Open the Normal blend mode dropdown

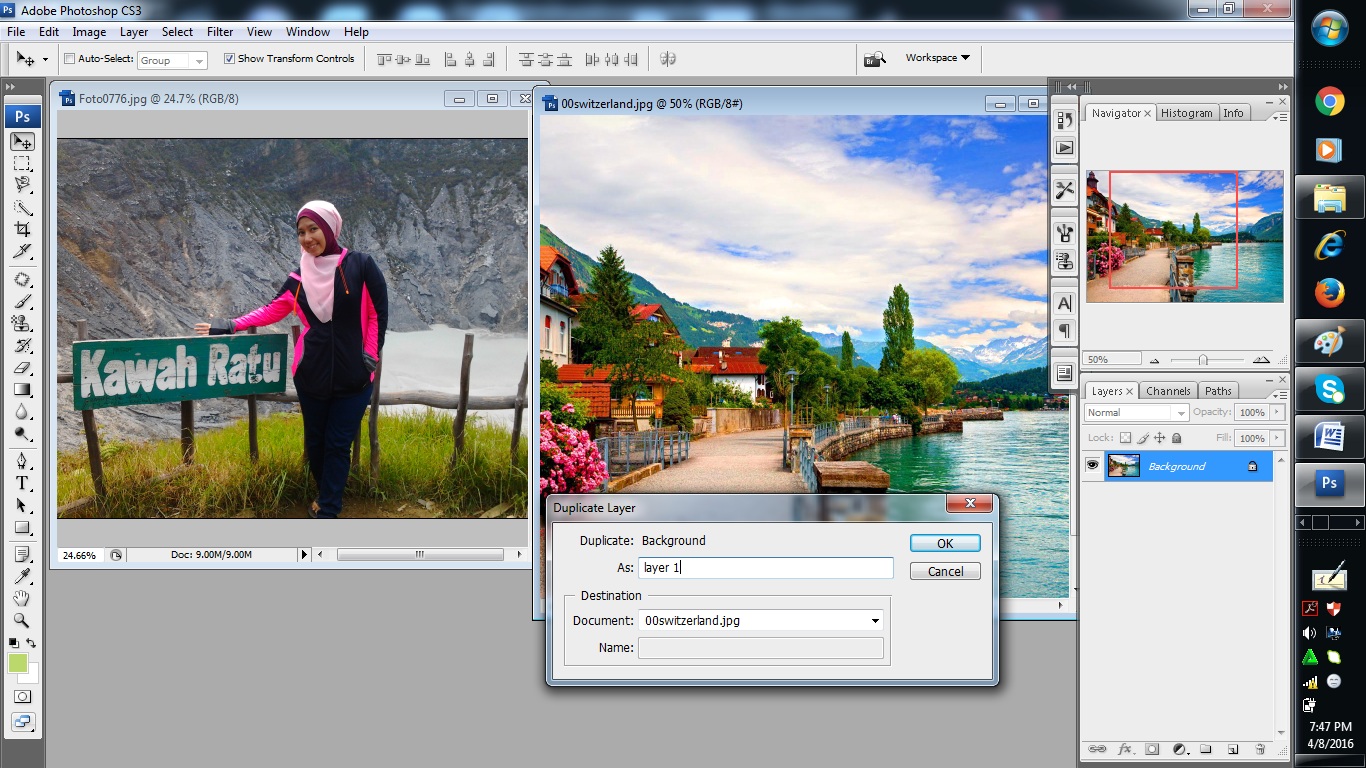click(1136, 412)
